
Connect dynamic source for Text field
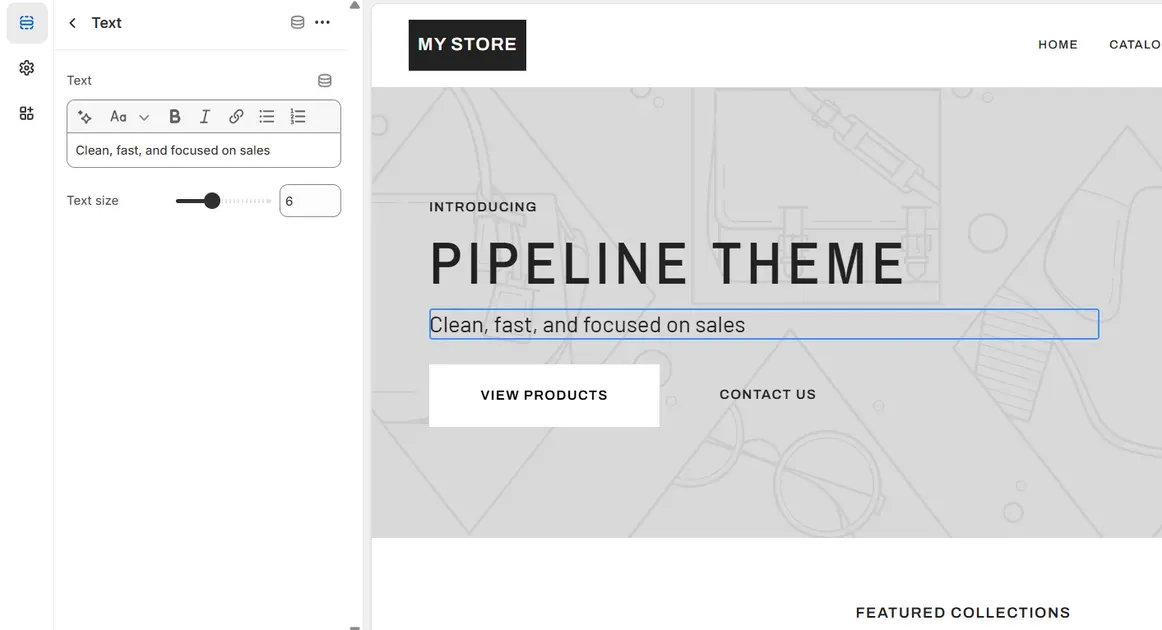click(x=325, y=80)
